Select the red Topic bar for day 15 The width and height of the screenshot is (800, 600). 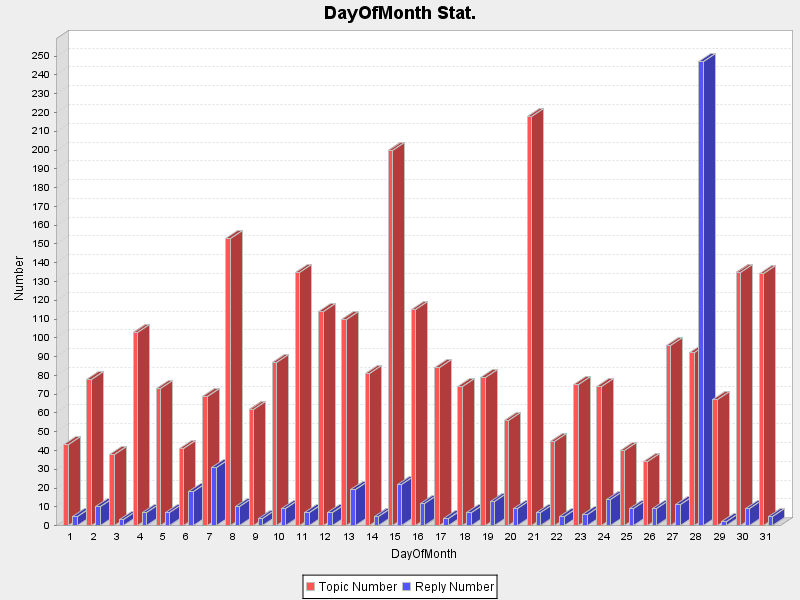point(395,337)
